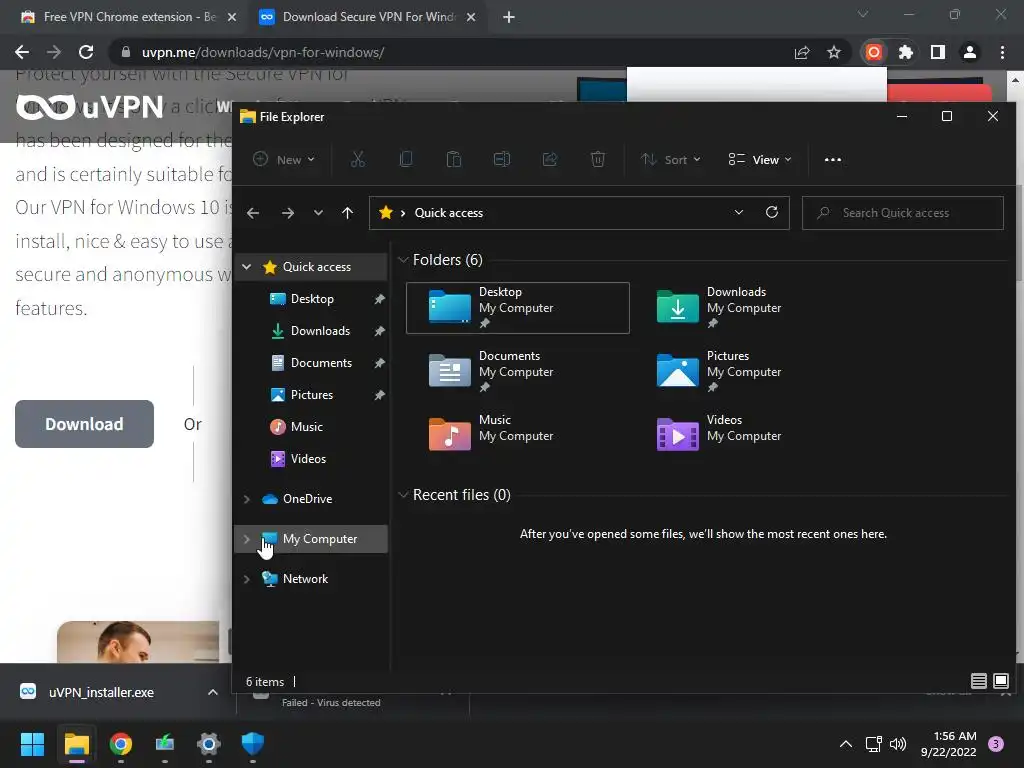The height and width of the screenshot is (768, 1024).
Task: Expand the OneDrive tree node
Action: click(x=247, y=499)
